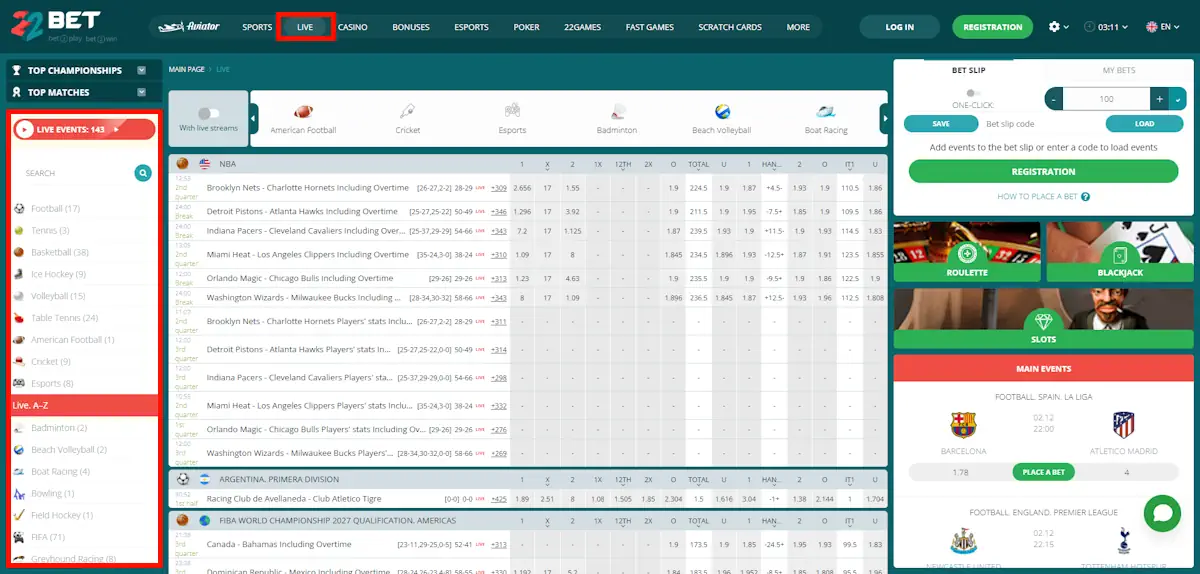Open Esports (8) in sidebar list

click(52, 384)
